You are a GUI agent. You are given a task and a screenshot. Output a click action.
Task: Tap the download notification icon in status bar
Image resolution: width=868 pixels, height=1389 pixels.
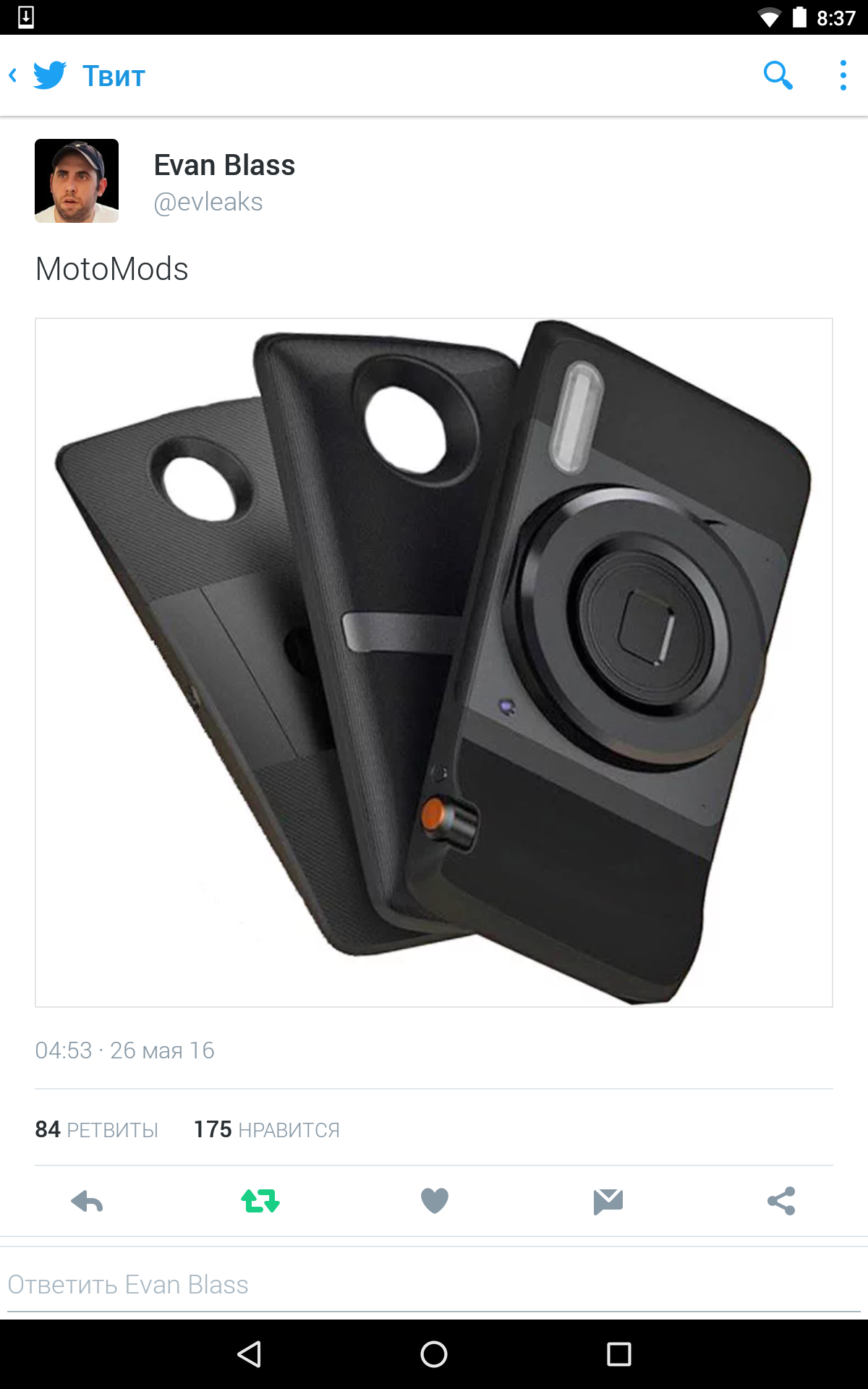(x=26, y=17)
